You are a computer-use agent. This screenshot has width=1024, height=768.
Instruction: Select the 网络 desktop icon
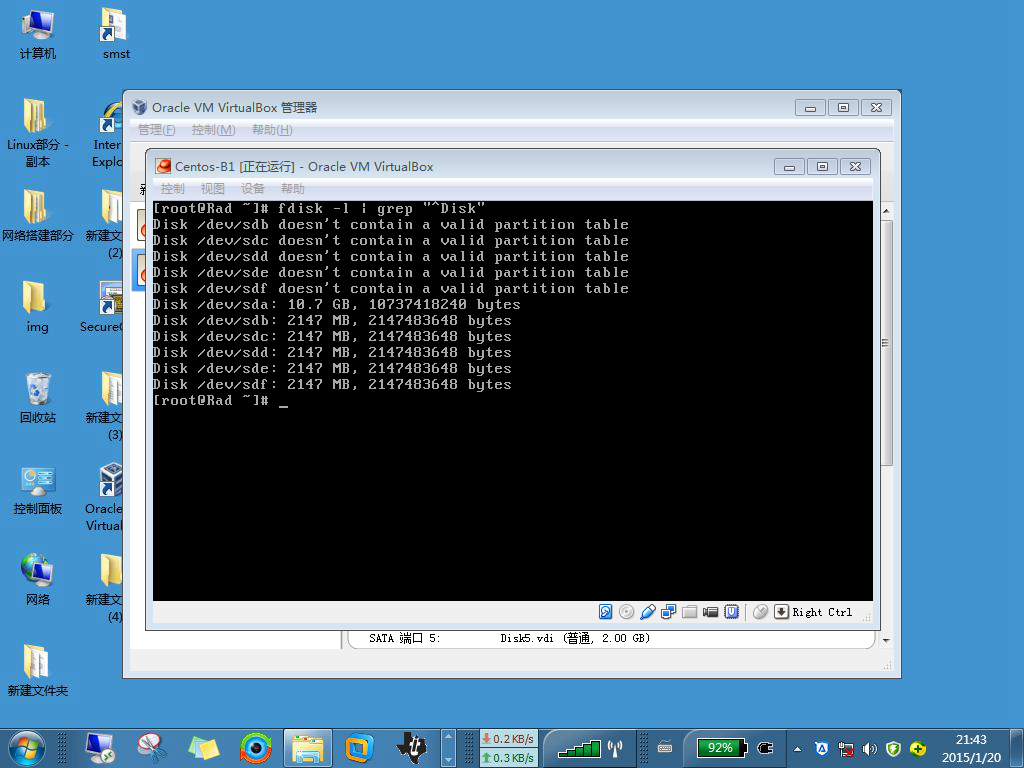[x=37, y=580]
